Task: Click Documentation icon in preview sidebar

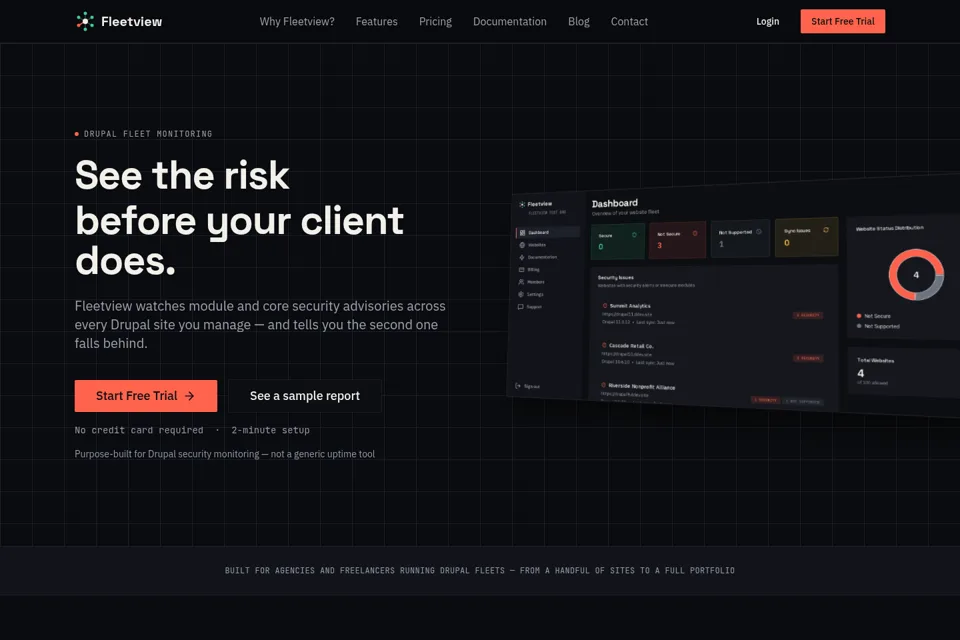Action: click(x=522, y=257)
